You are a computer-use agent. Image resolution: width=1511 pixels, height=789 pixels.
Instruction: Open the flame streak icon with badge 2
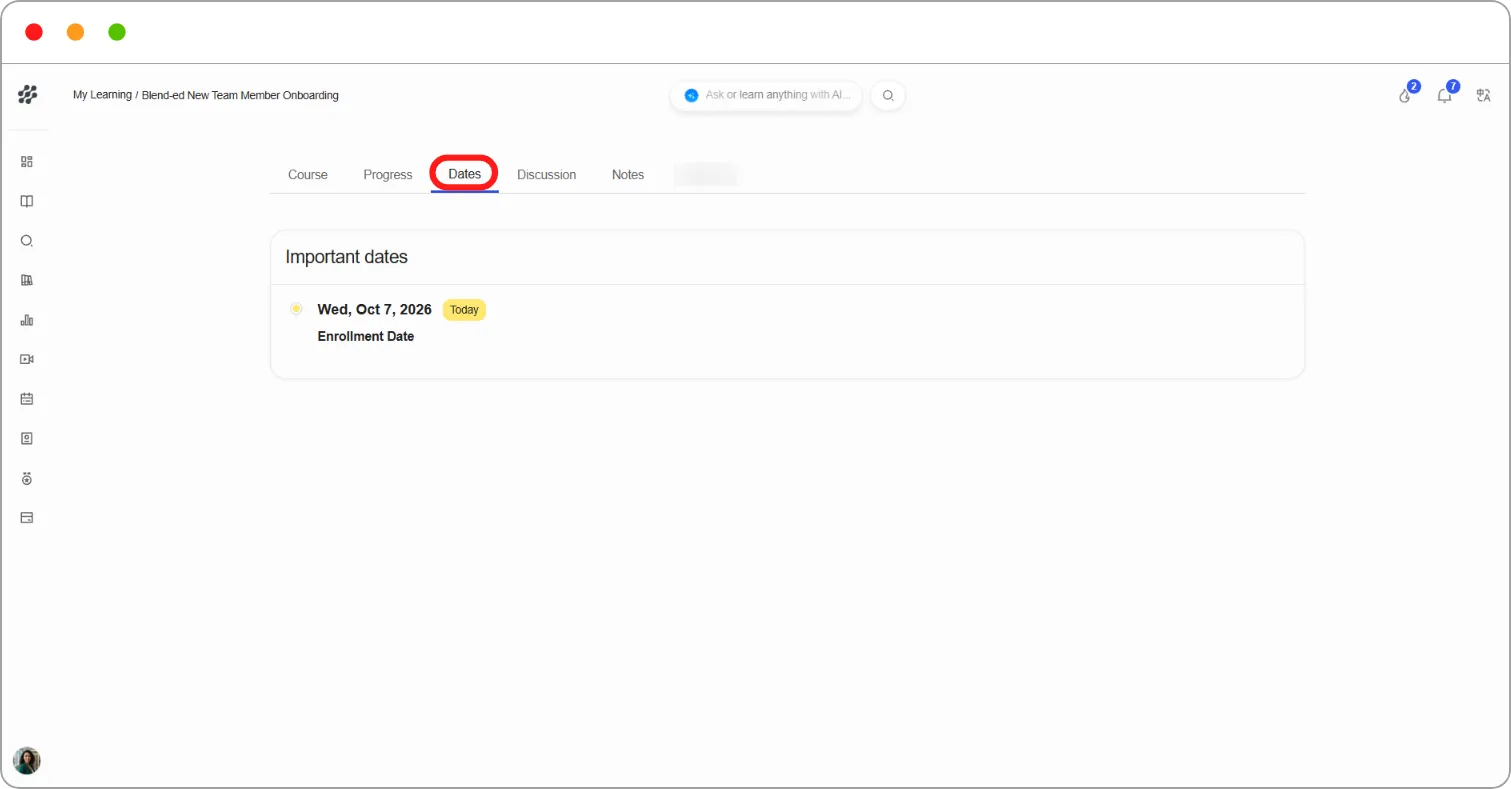pos(1406,95)
